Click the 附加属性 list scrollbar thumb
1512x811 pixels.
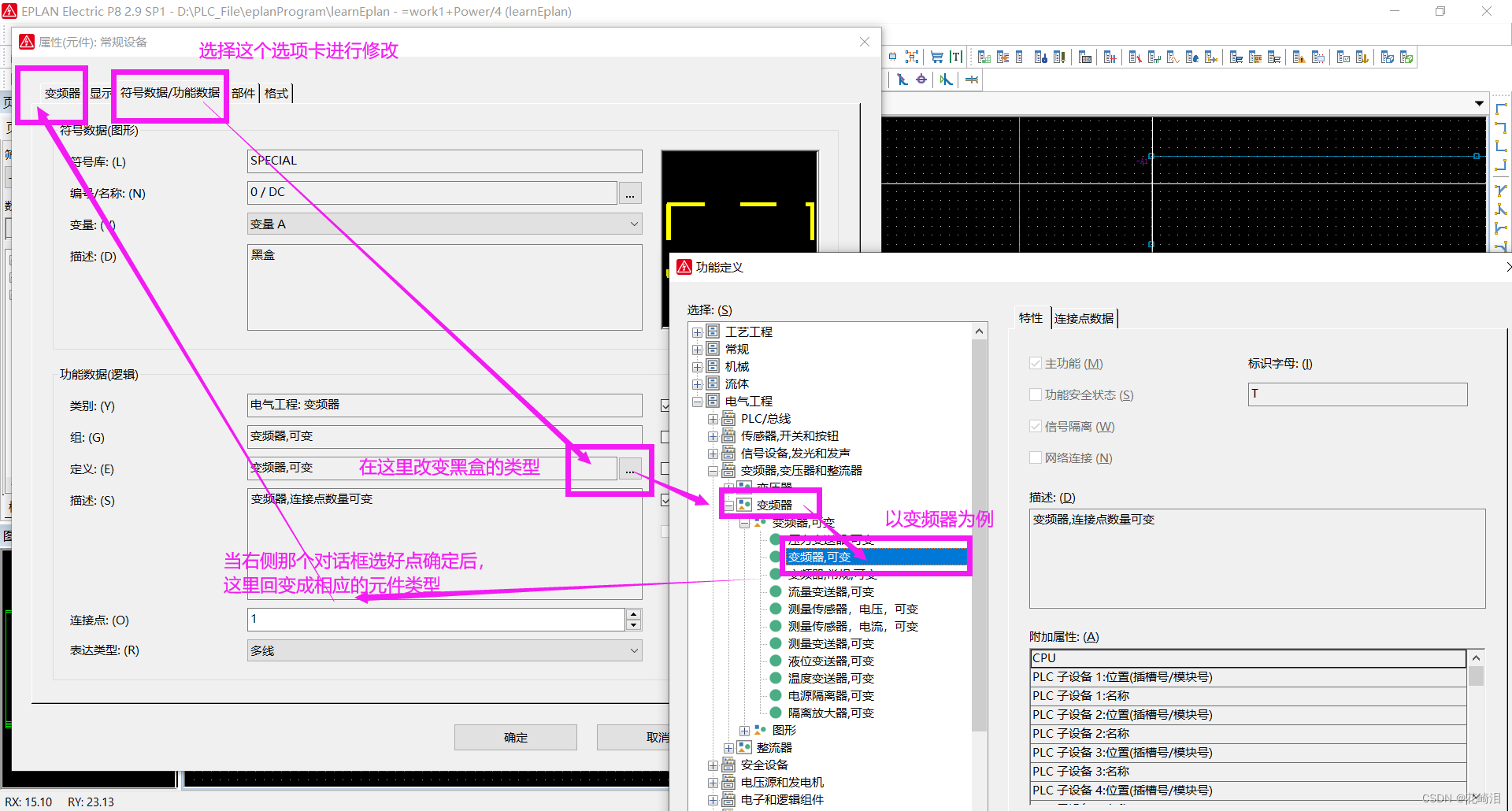pyautogui.click(x=1477, y=676)
